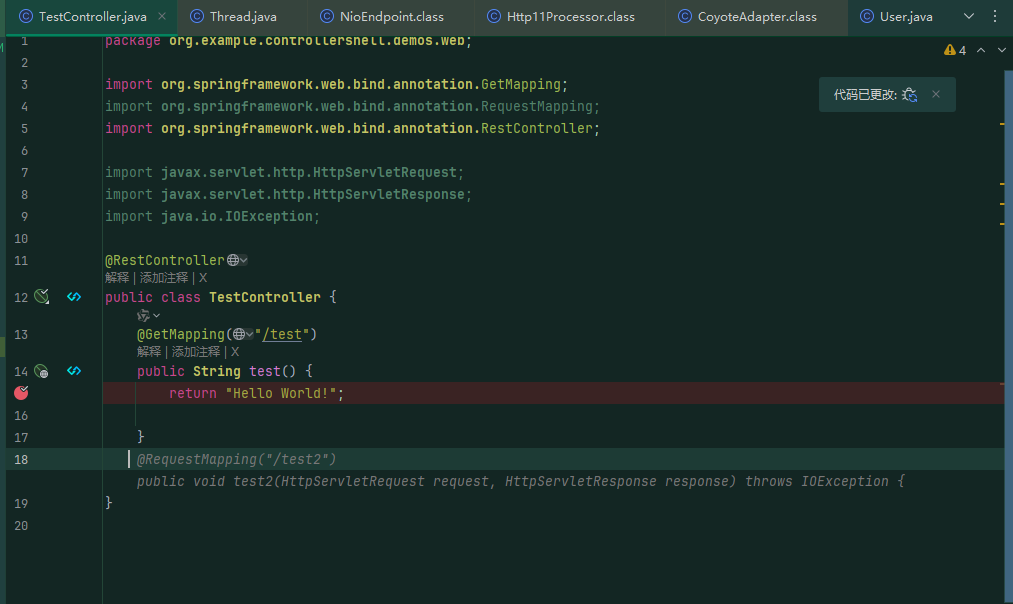The width and height of the screenshot is (1013, 604).
Task: Click the Explain code lens above class TestController
Action: pyautogui.click(x=117, y=278)
